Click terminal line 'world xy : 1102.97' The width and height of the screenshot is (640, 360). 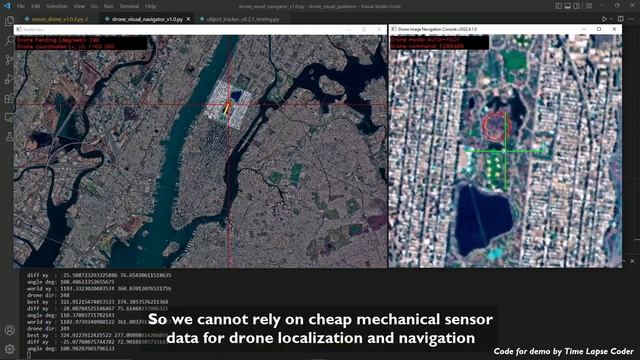pos(98,322)
